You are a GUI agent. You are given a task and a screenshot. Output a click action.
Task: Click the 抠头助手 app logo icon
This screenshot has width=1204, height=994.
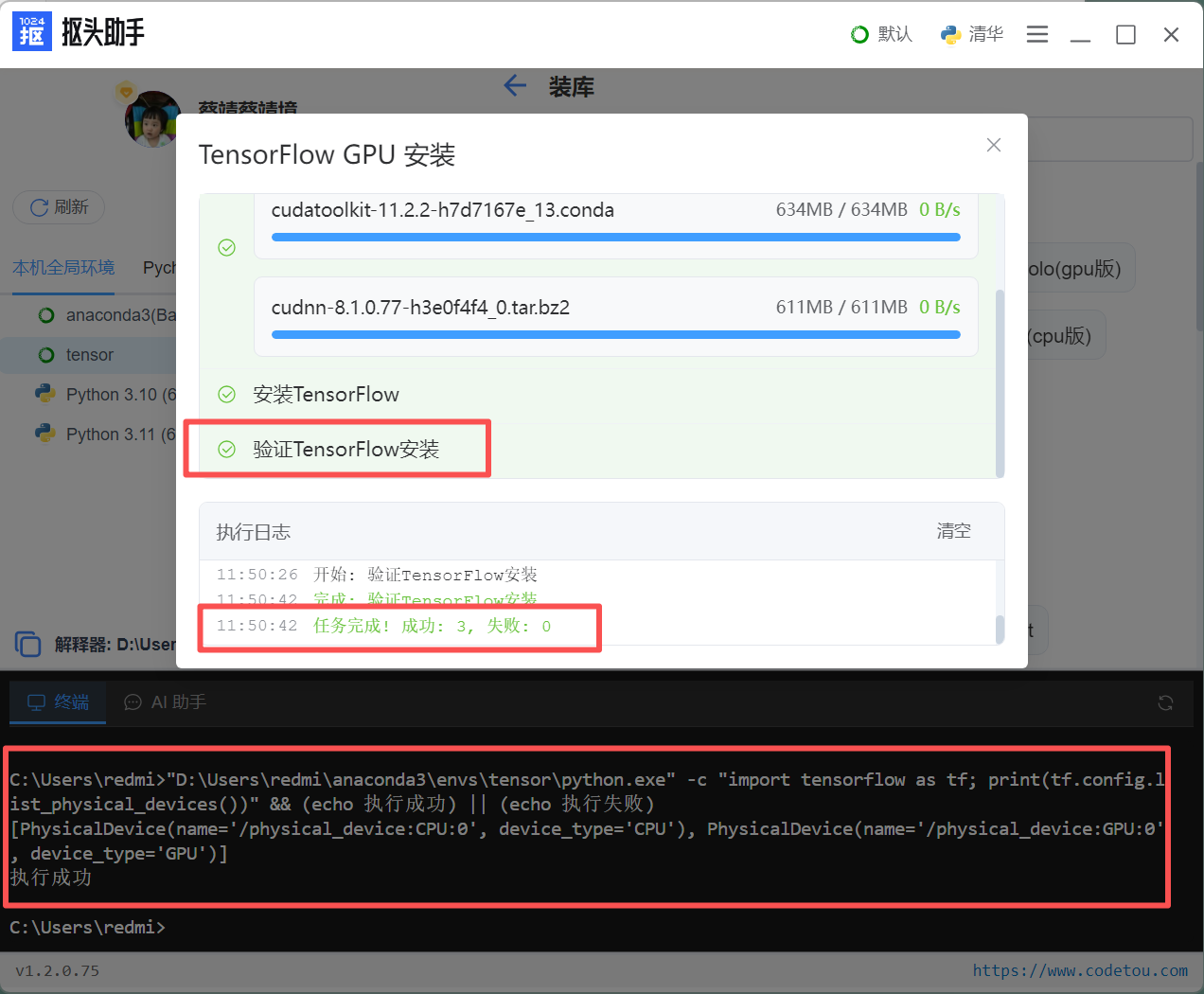(x=31, y=32)
